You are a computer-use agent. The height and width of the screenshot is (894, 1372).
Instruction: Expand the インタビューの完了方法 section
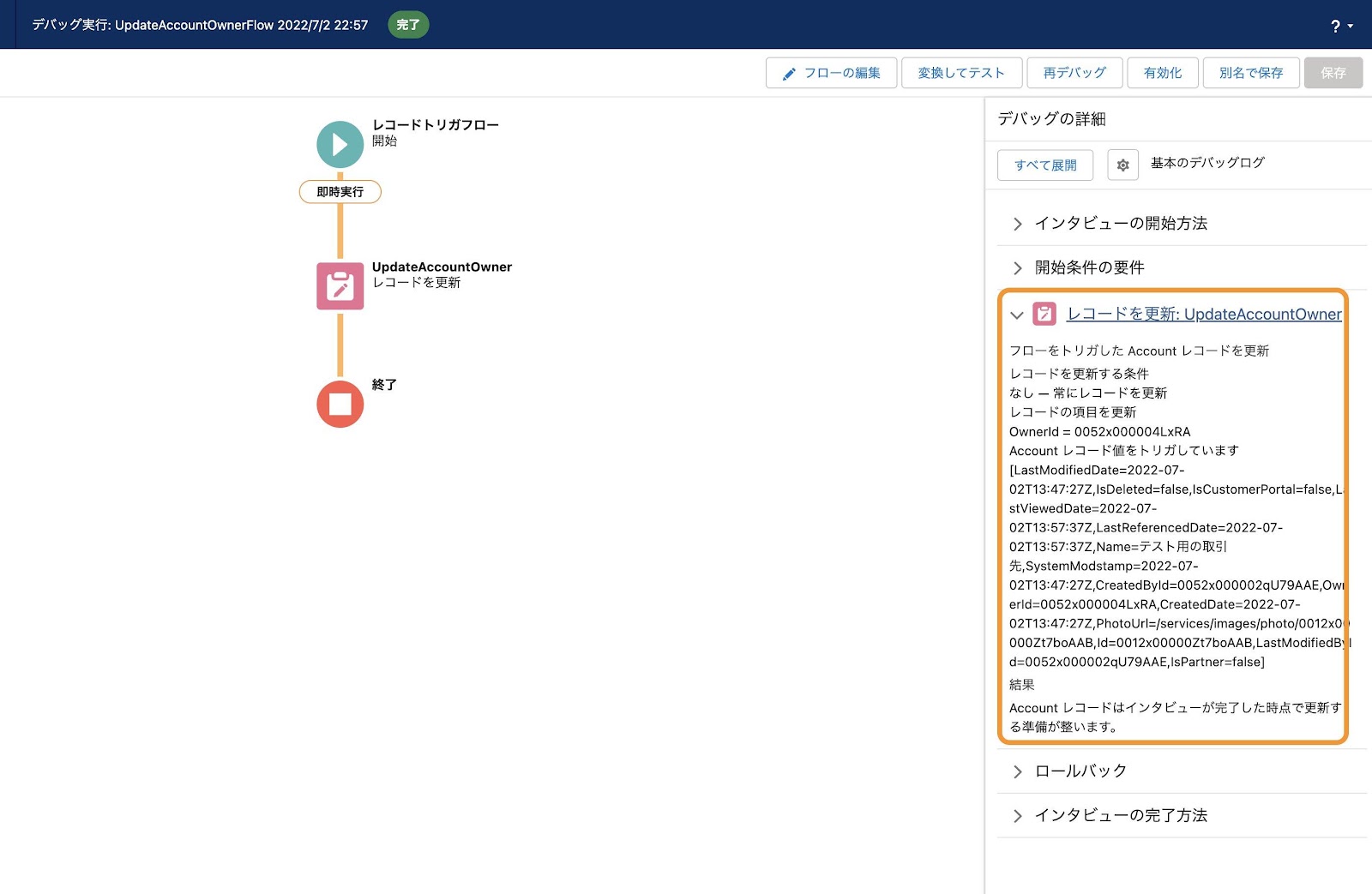pos(1017,815)
